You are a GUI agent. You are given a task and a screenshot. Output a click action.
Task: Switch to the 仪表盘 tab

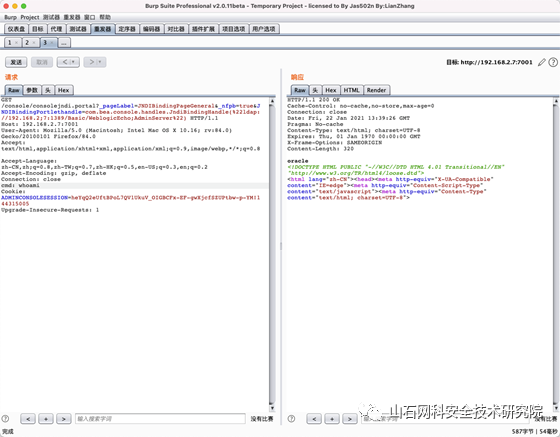click(16, 29)
